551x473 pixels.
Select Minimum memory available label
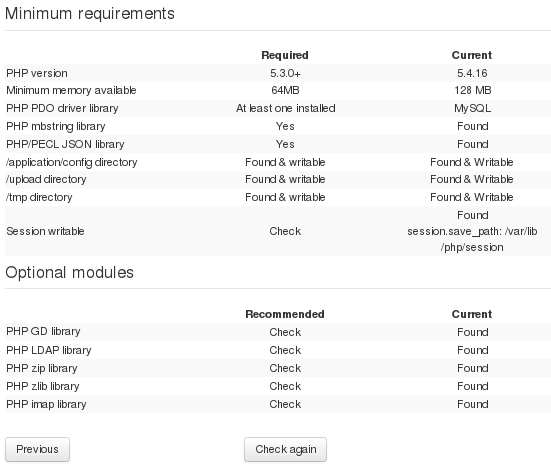(x=71, y=90)
